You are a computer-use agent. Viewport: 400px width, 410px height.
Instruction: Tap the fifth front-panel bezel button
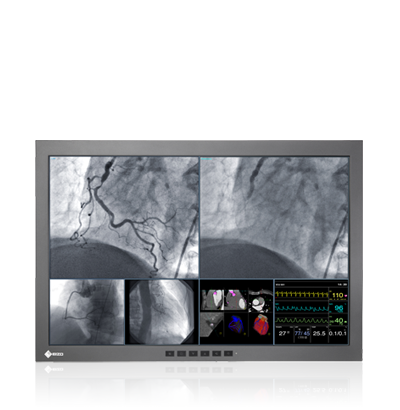[216, 353]
